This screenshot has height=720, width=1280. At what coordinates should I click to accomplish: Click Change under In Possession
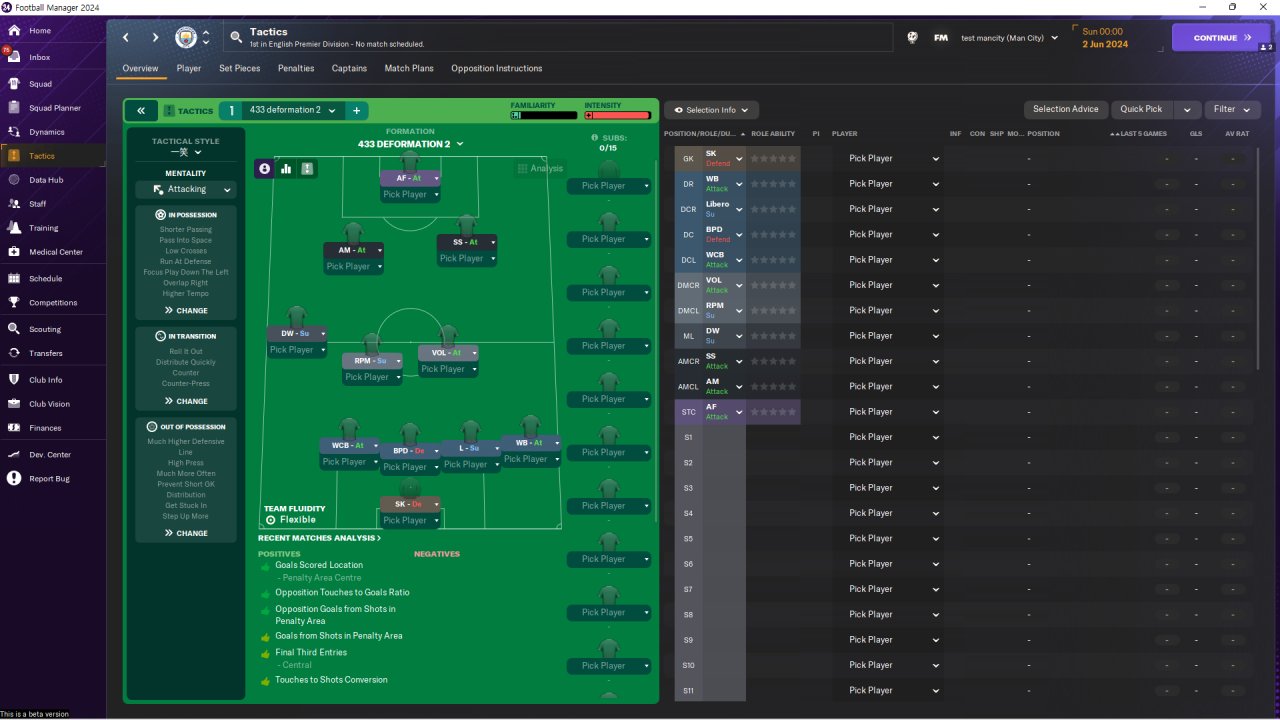(186, 311)
